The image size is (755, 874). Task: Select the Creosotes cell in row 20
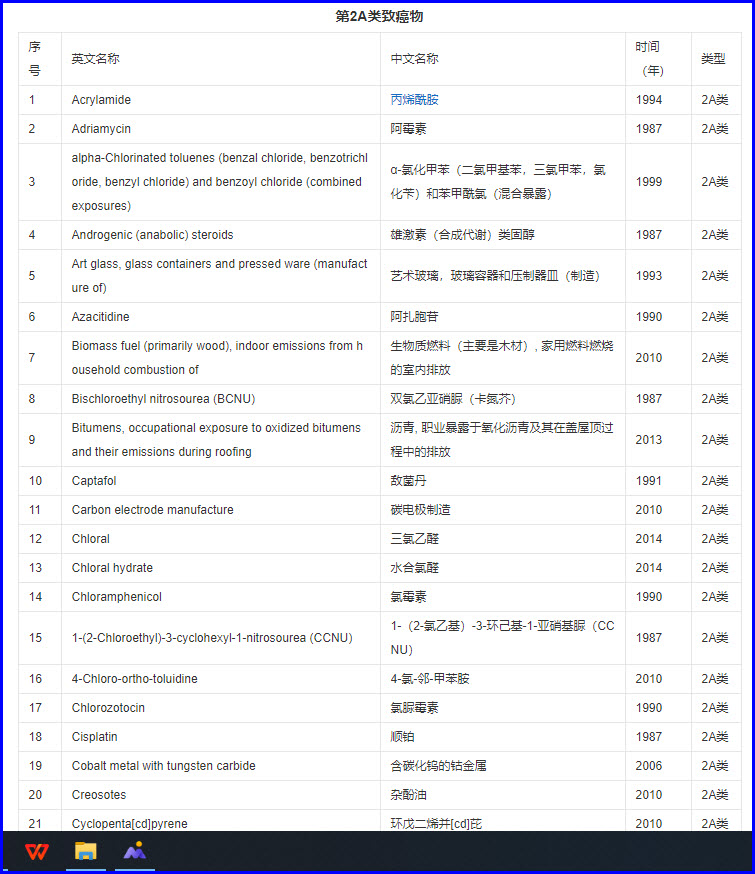99,795
